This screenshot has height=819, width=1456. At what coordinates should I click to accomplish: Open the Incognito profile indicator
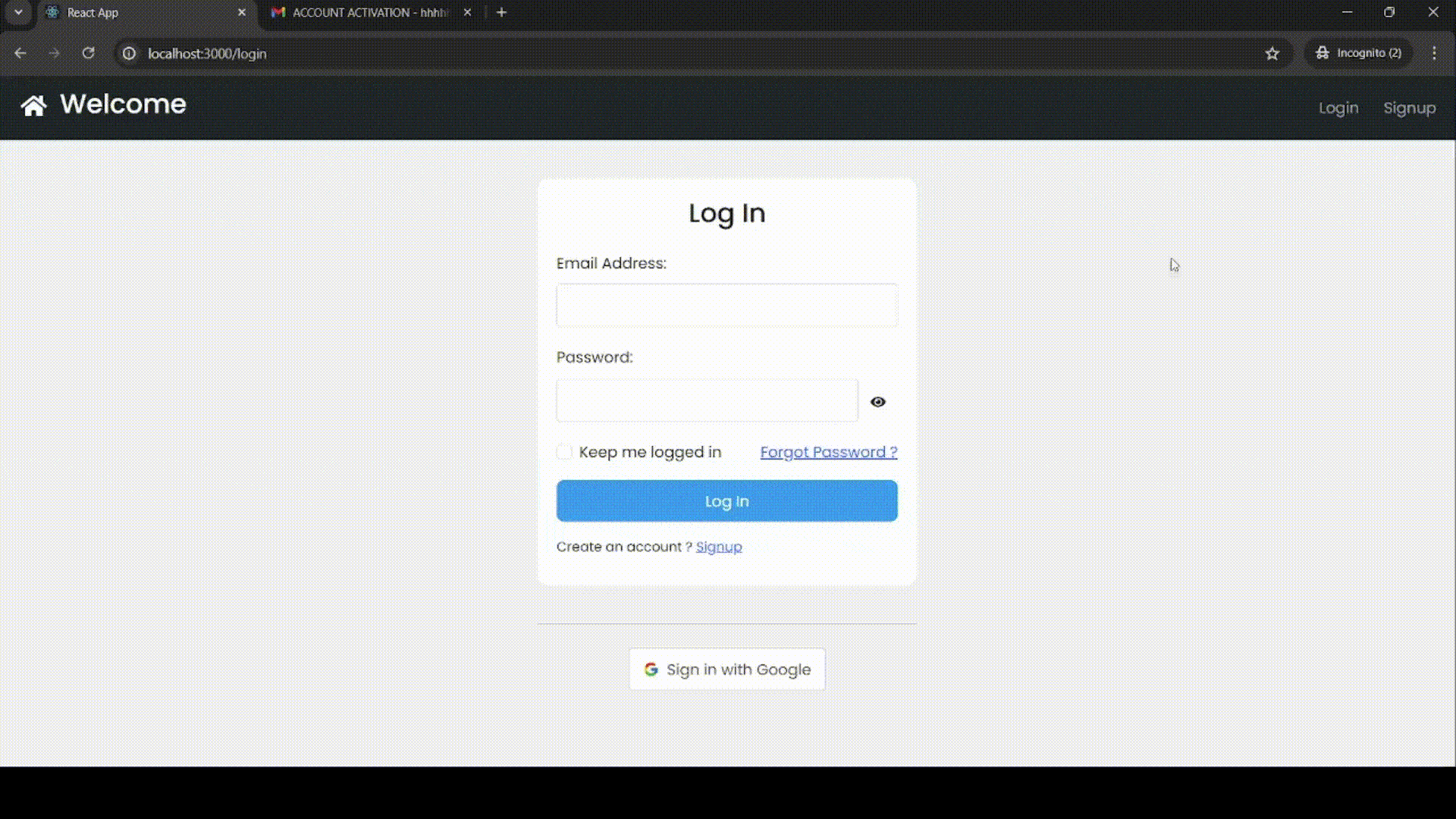pyautogui.click(x=1359, y=53)
